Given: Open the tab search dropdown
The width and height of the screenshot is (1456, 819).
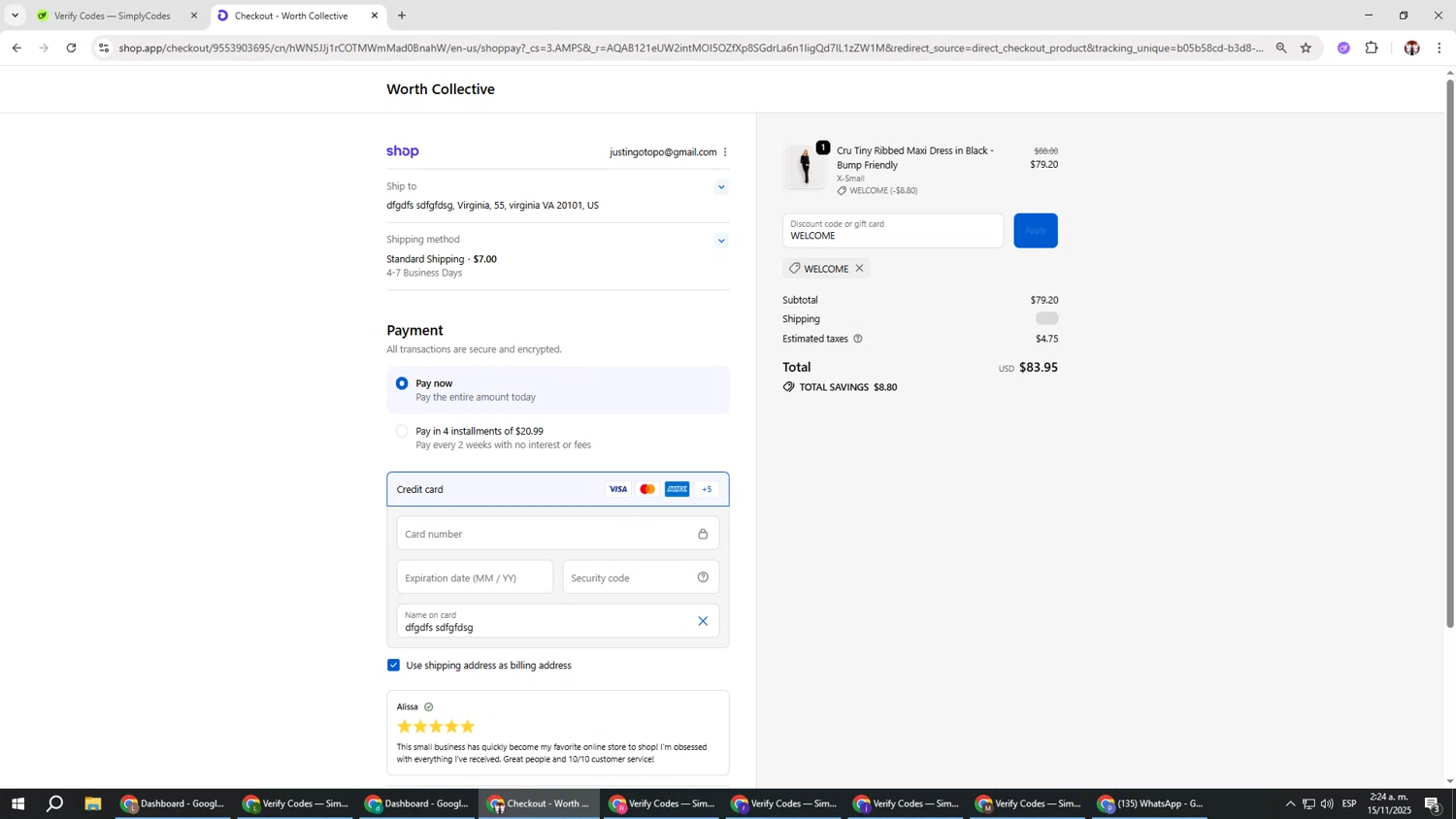Looking at the screenshot, I should (x=15, y=16).
